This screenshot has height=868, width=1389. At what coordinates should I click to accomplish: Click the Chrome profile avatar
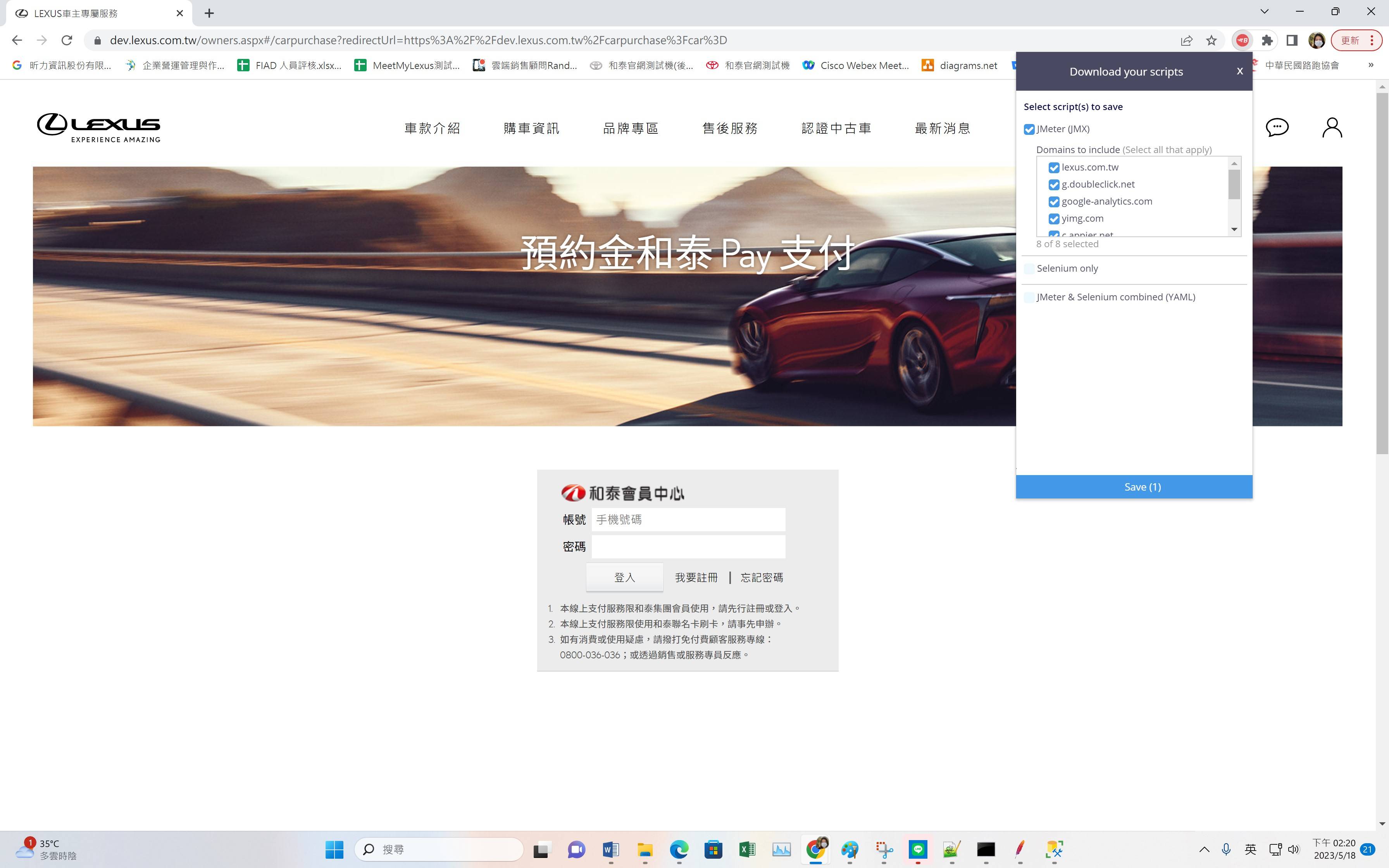tap(1317, 40)
